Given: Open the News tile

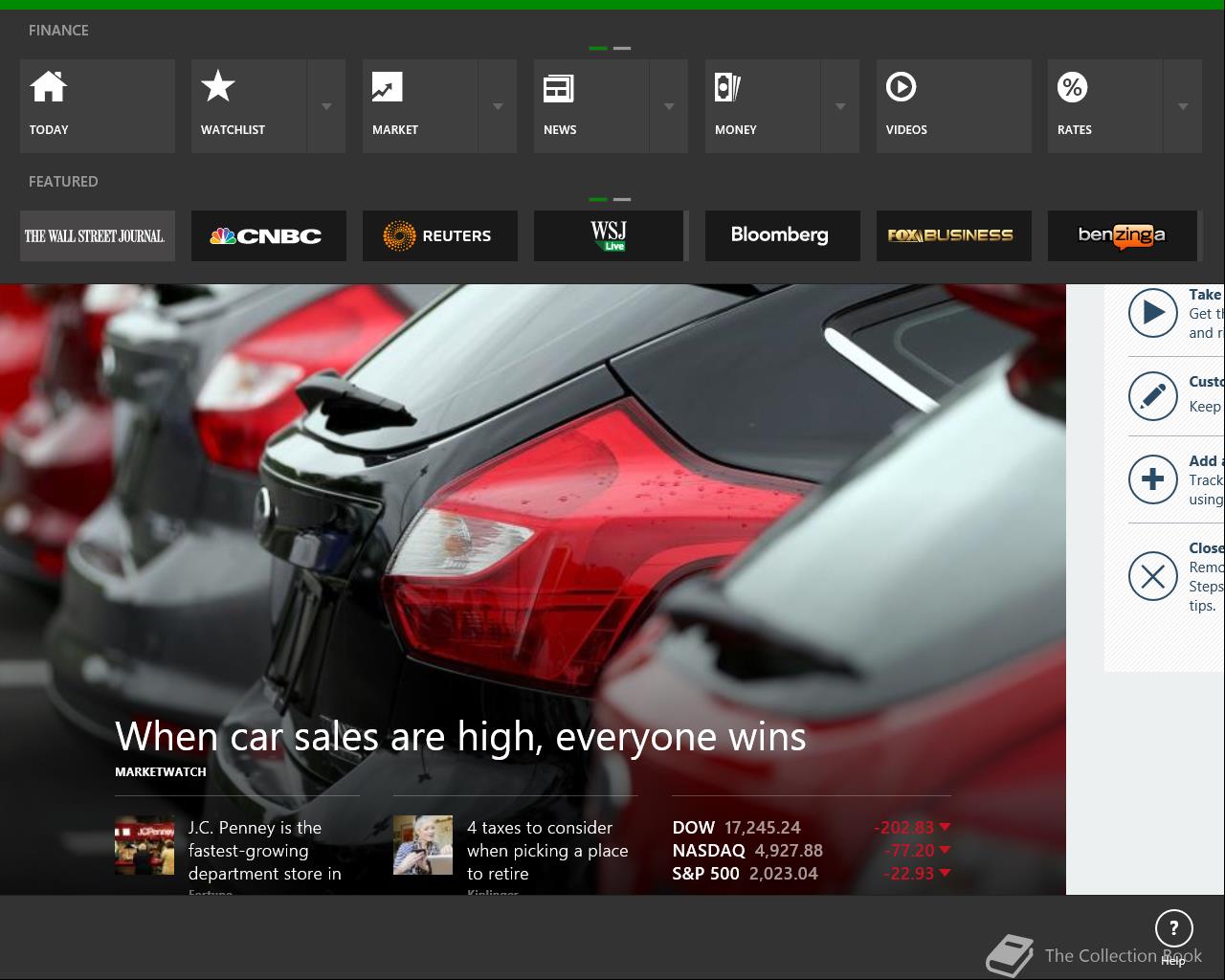Looking at the screenshot, I should 591,106.
